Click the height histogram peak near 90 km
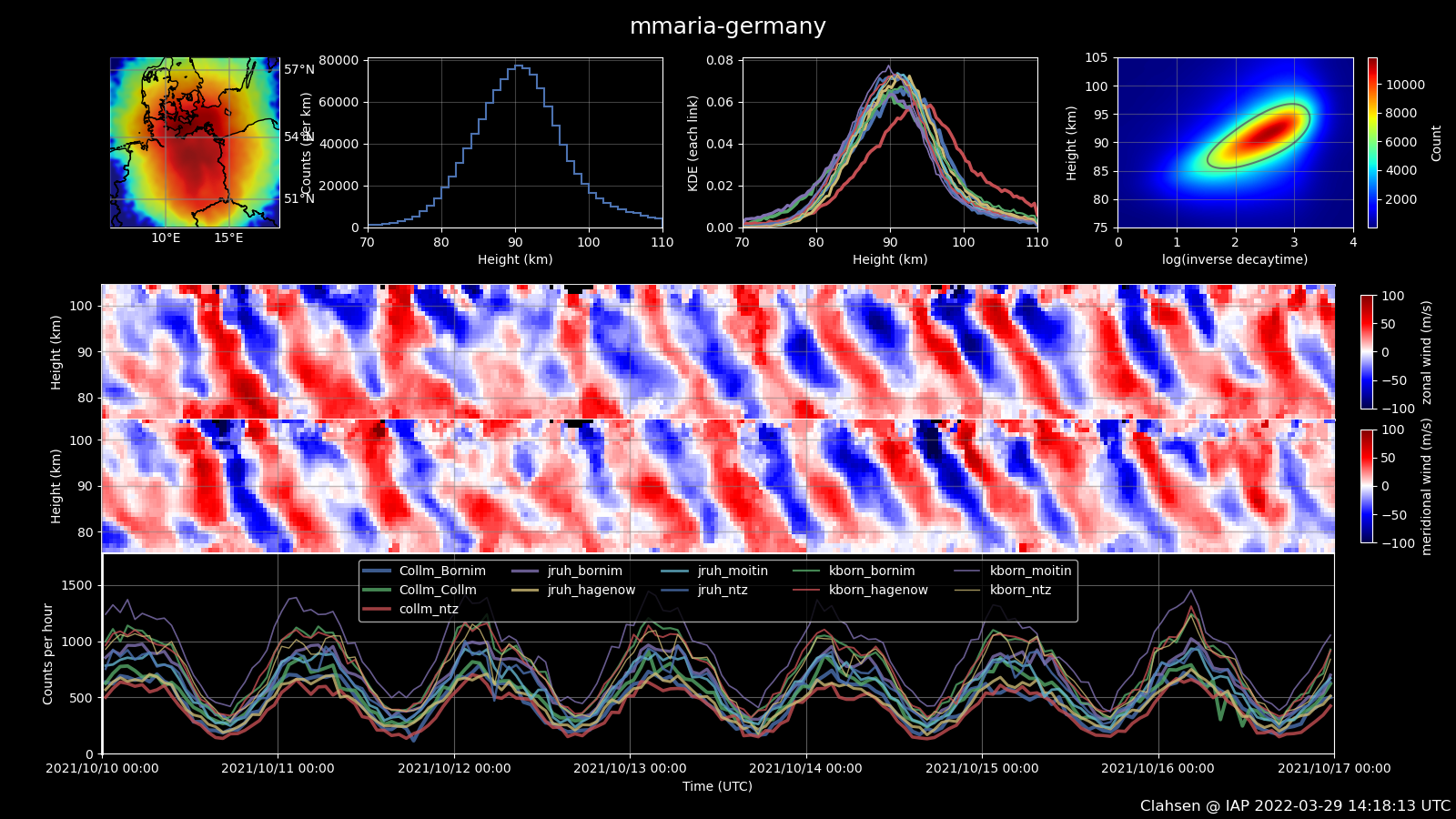The height and width of the screenshot is (819, 1456). 519,66
